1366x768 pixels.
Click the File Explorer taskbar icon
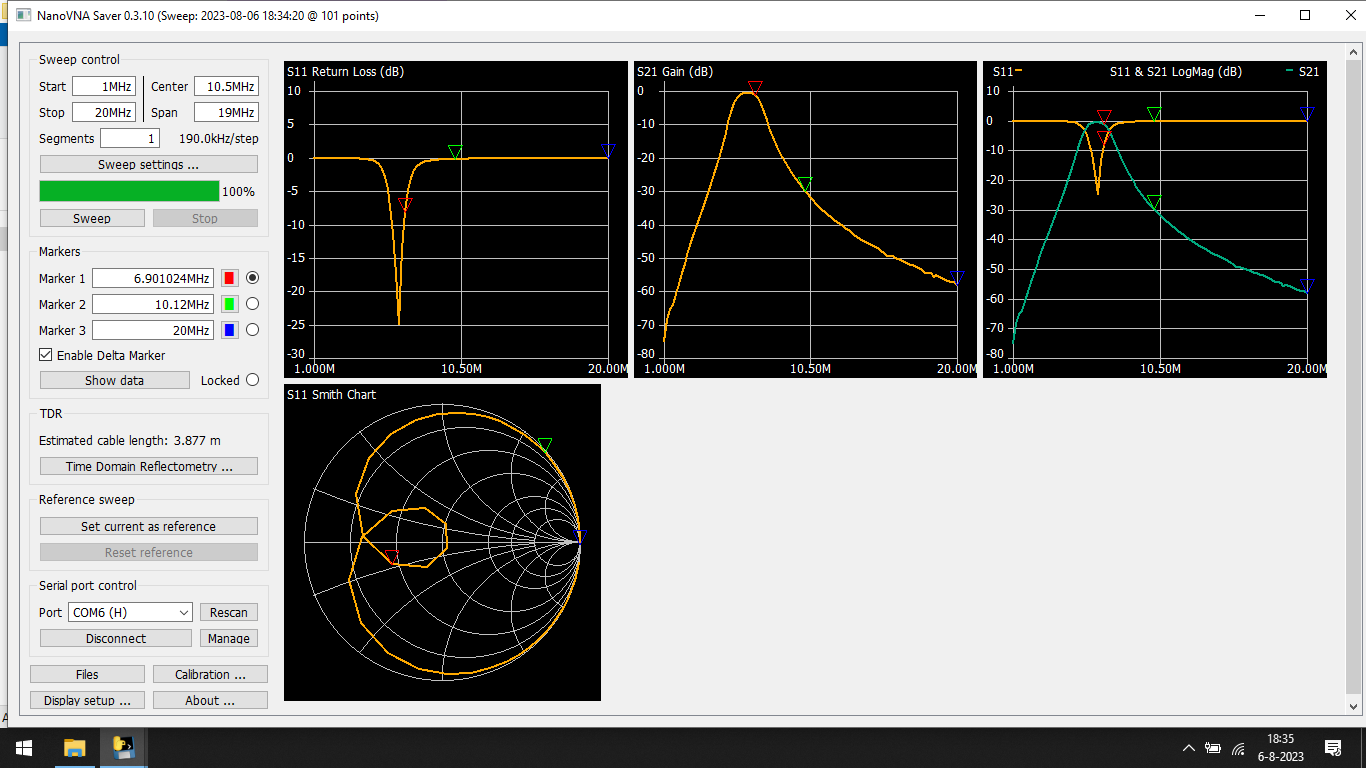(75, 747)
